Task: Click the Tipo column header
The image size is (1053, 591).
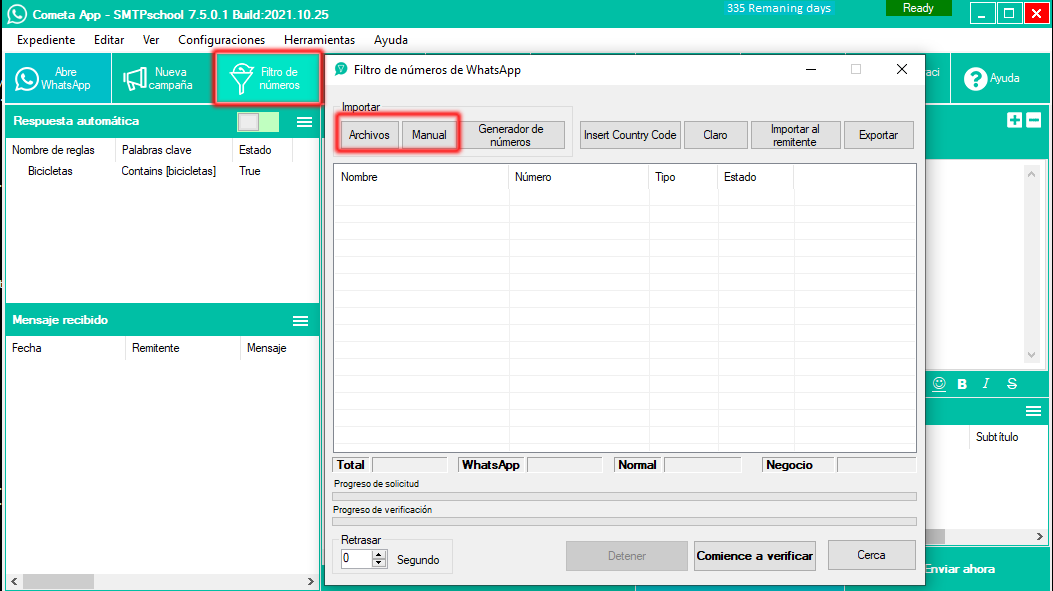Action: 684,177
